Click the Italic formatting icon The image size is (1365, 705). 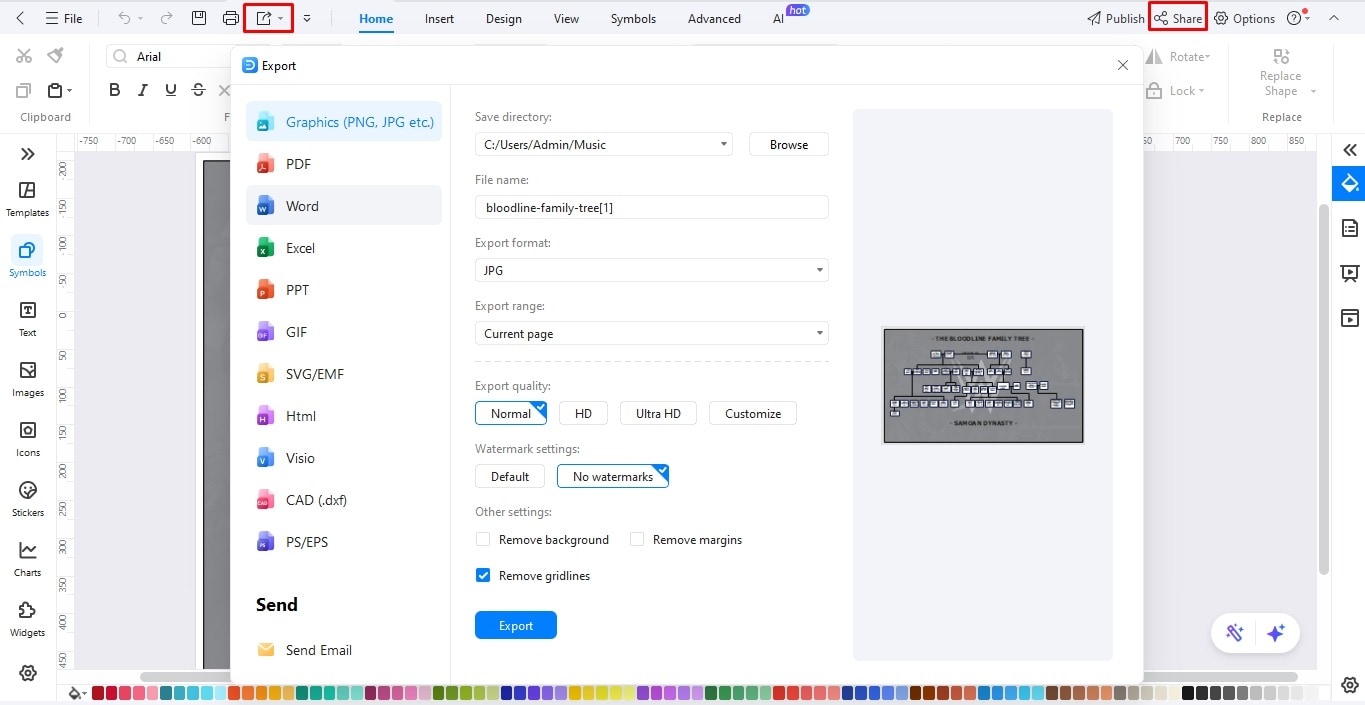click(143, 90)
